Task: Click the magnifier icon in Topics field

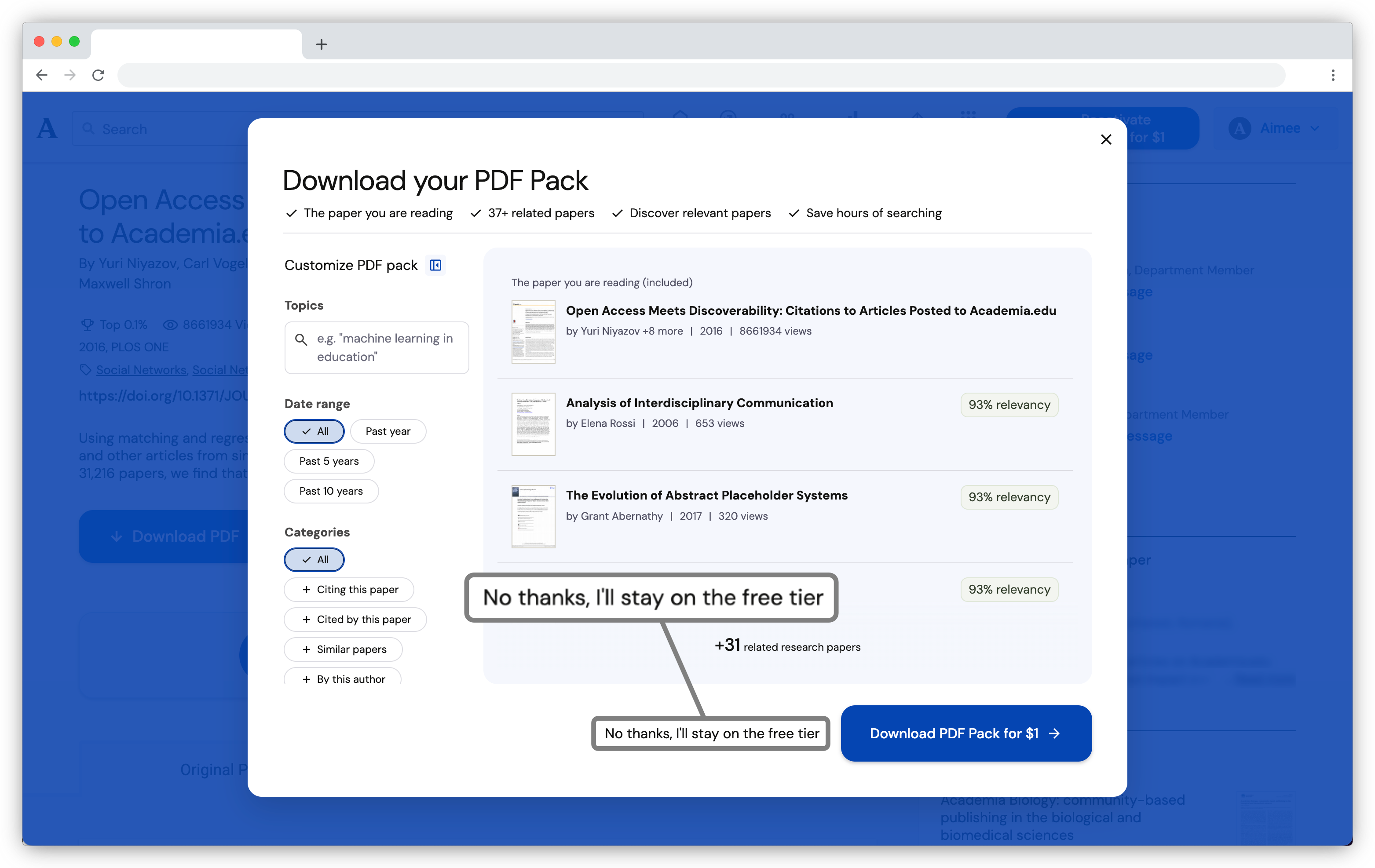Action: pyautogui.click(x=301, y=339)
